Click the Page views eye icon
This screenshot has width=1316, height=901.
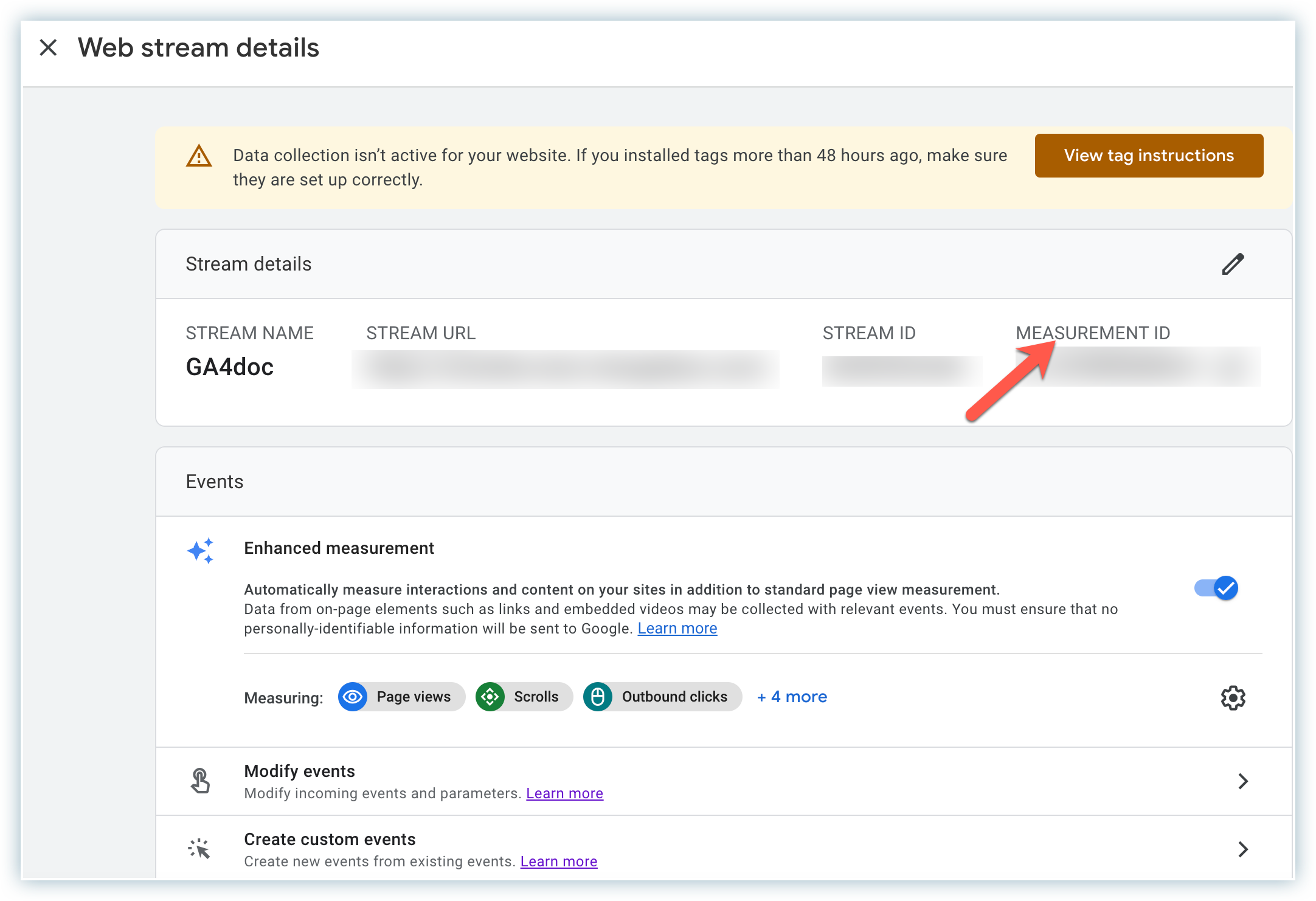coord(353,697)
